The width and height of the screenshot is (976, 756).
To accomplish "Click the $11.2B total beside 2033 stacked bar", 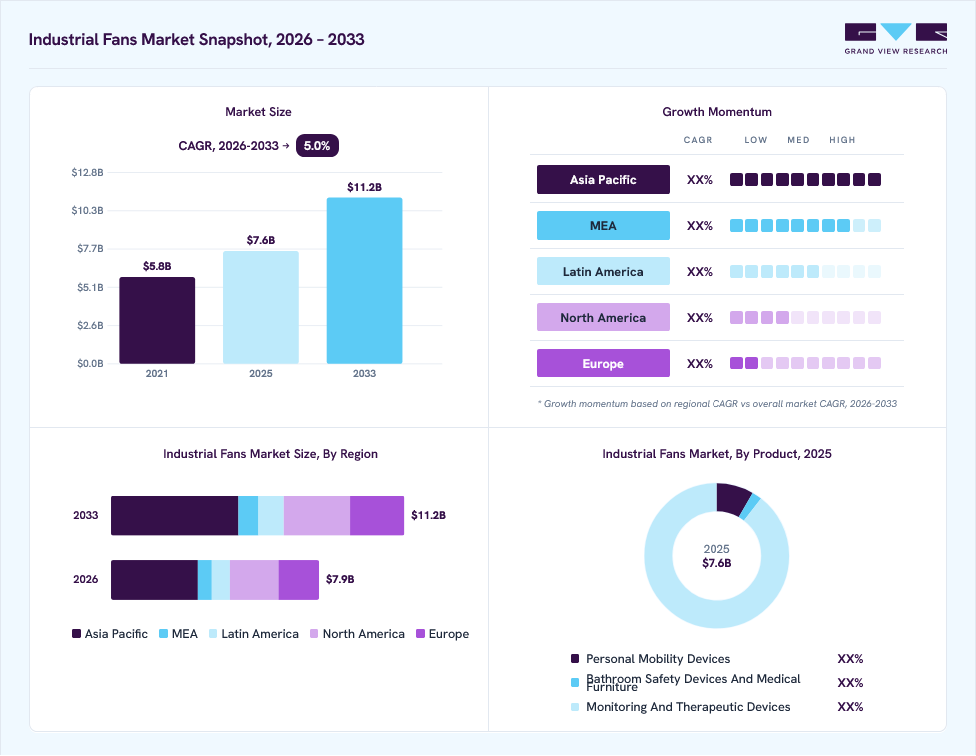I will [x=428, y=515].
